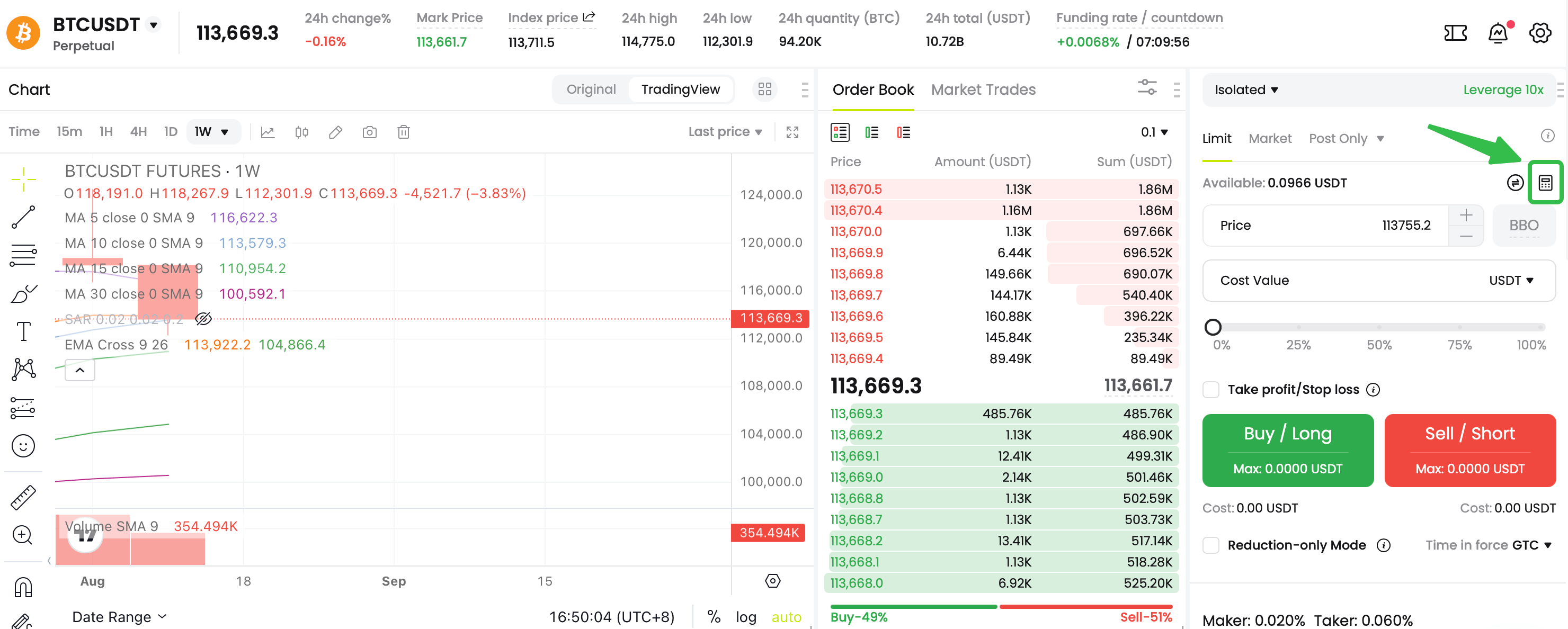The width and height of the screenshot is (1568, 629).
Task: Open the notification bell icon
Action: (1498, 33)
